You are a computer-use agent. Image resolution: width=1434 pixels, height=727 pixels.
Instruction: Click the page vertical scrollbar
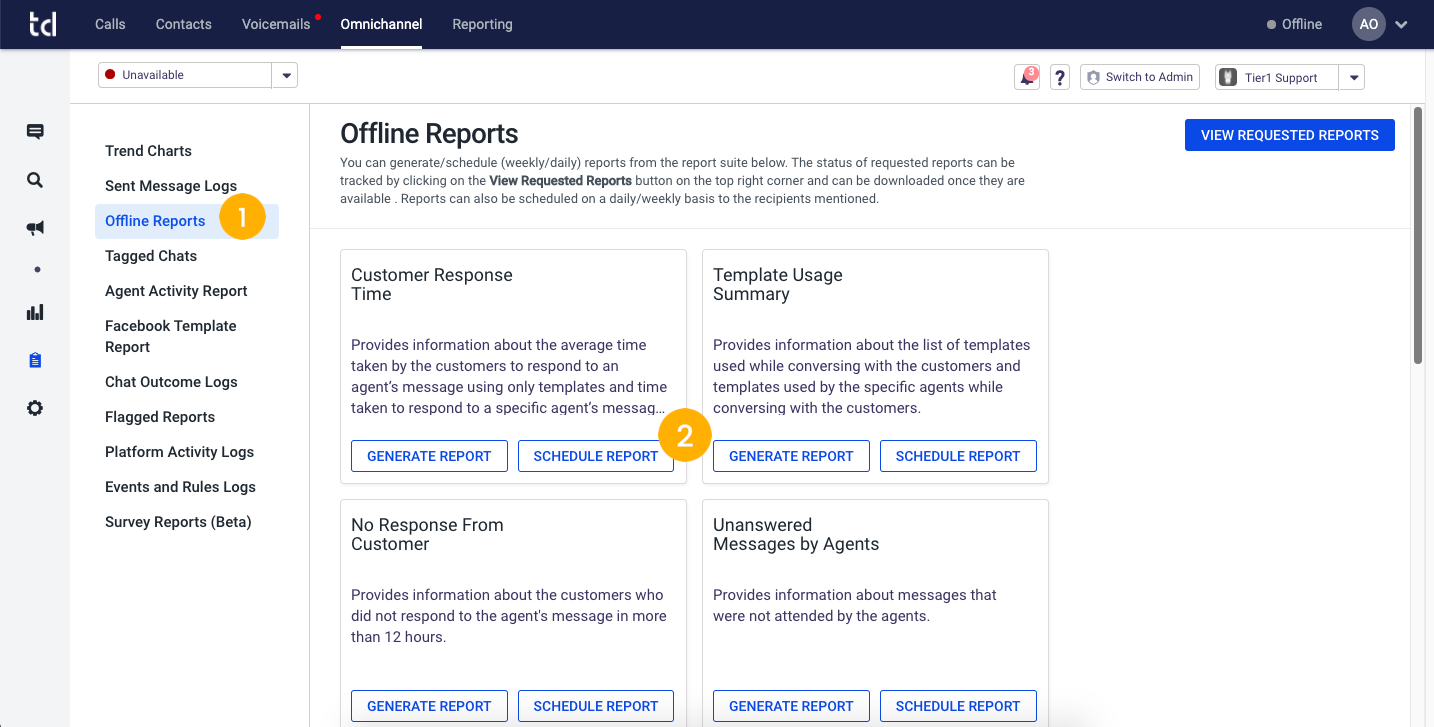(x=1418, y=235)
